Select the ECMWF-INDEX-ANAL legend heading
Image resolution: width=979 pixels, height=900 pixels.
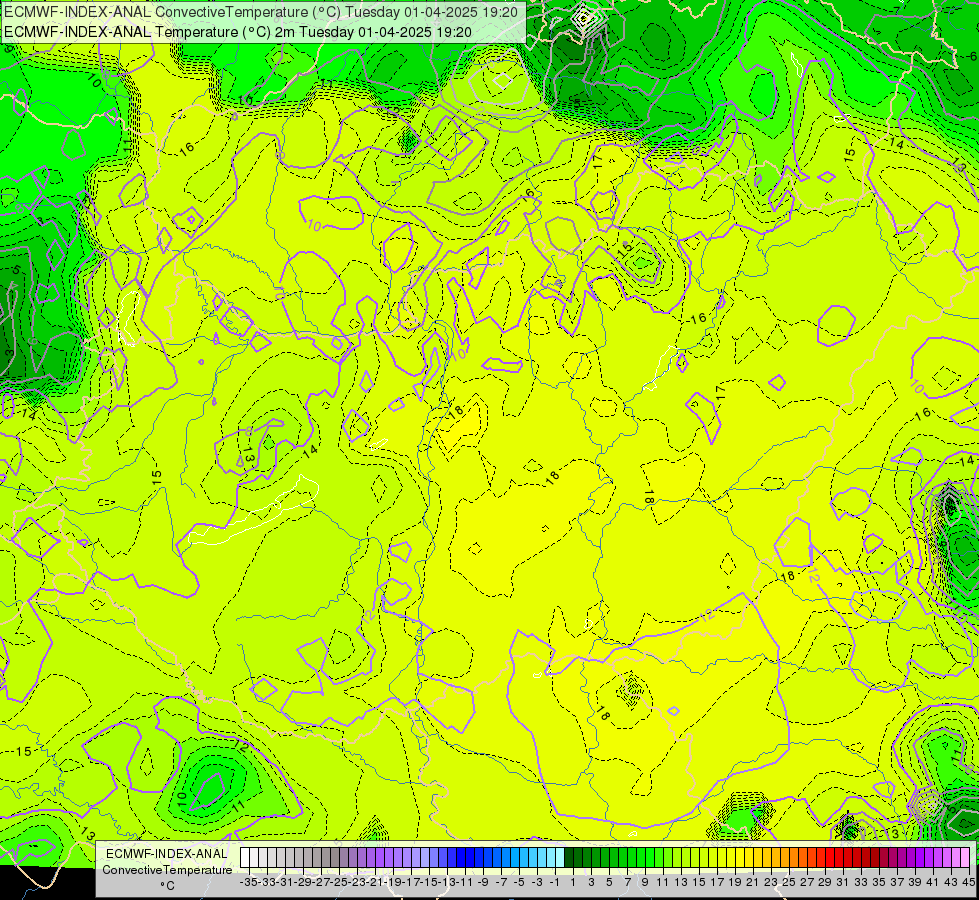click(x=167, y=854)
